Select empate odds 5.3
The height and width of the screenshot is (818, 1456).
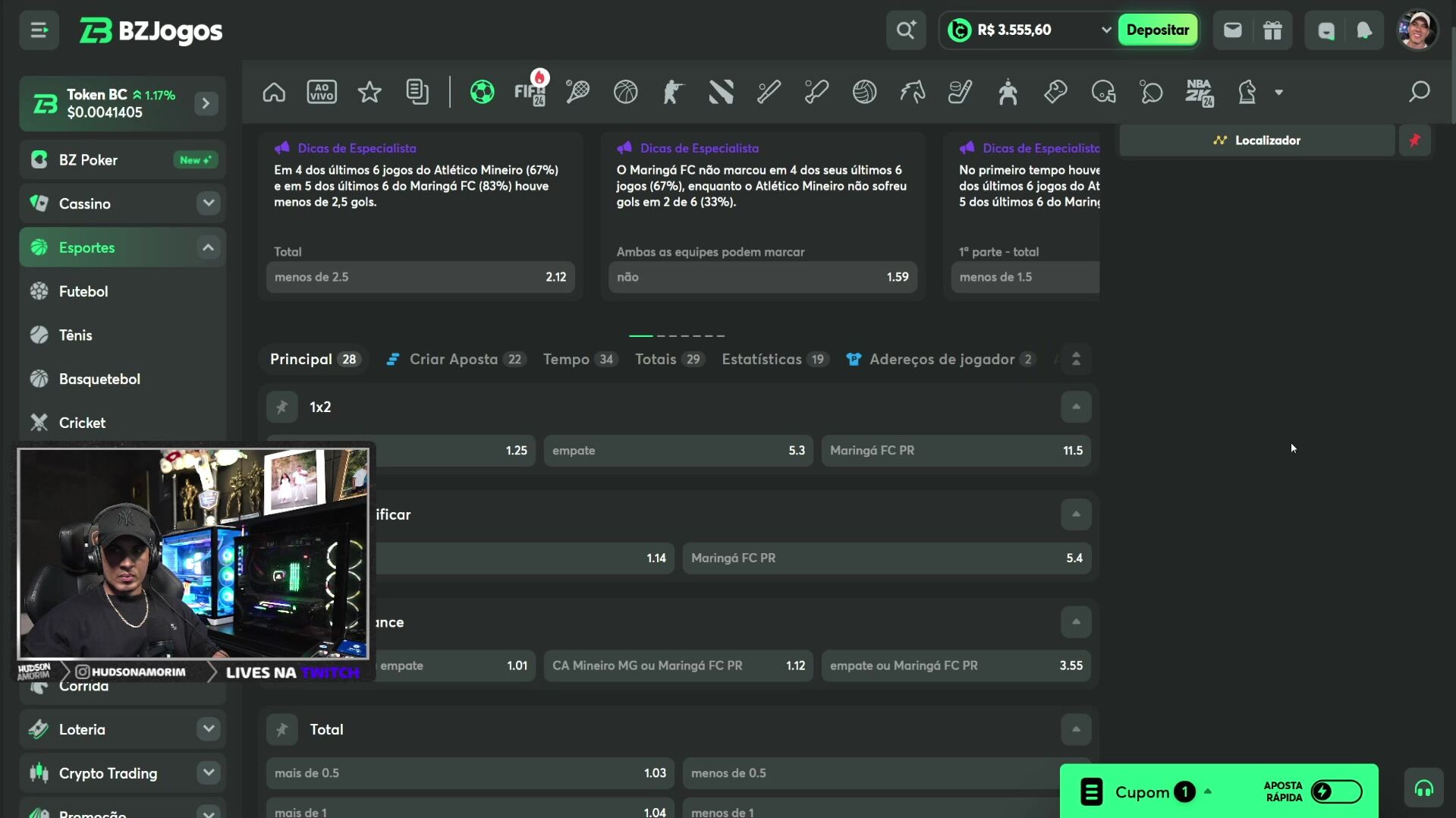[678, 451]
